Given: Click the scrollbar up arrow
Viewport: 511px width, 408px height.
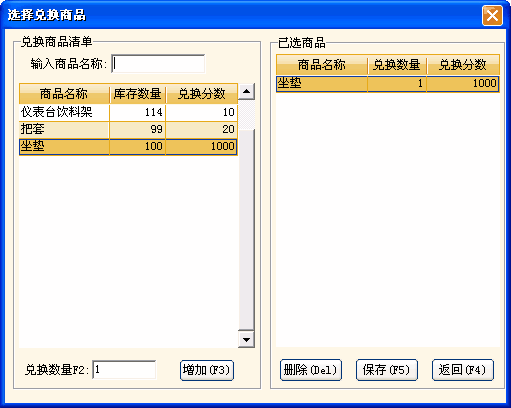Looking at the screenshot, I should coord(247,91).
